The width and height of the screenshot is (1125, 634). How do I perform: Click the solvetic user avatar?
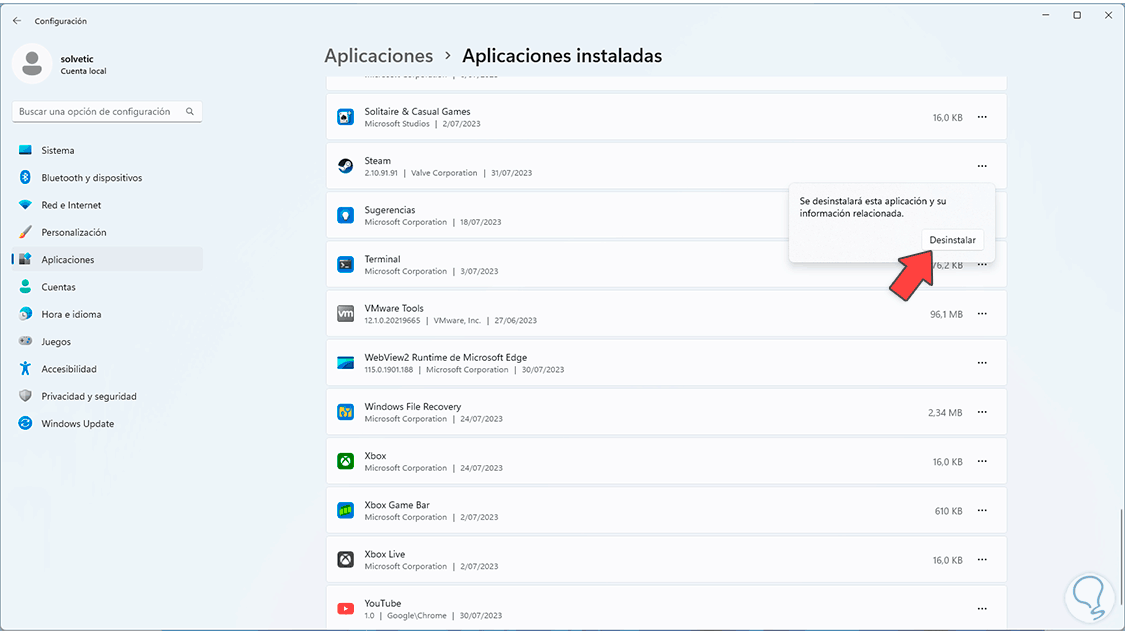[32, 63]
